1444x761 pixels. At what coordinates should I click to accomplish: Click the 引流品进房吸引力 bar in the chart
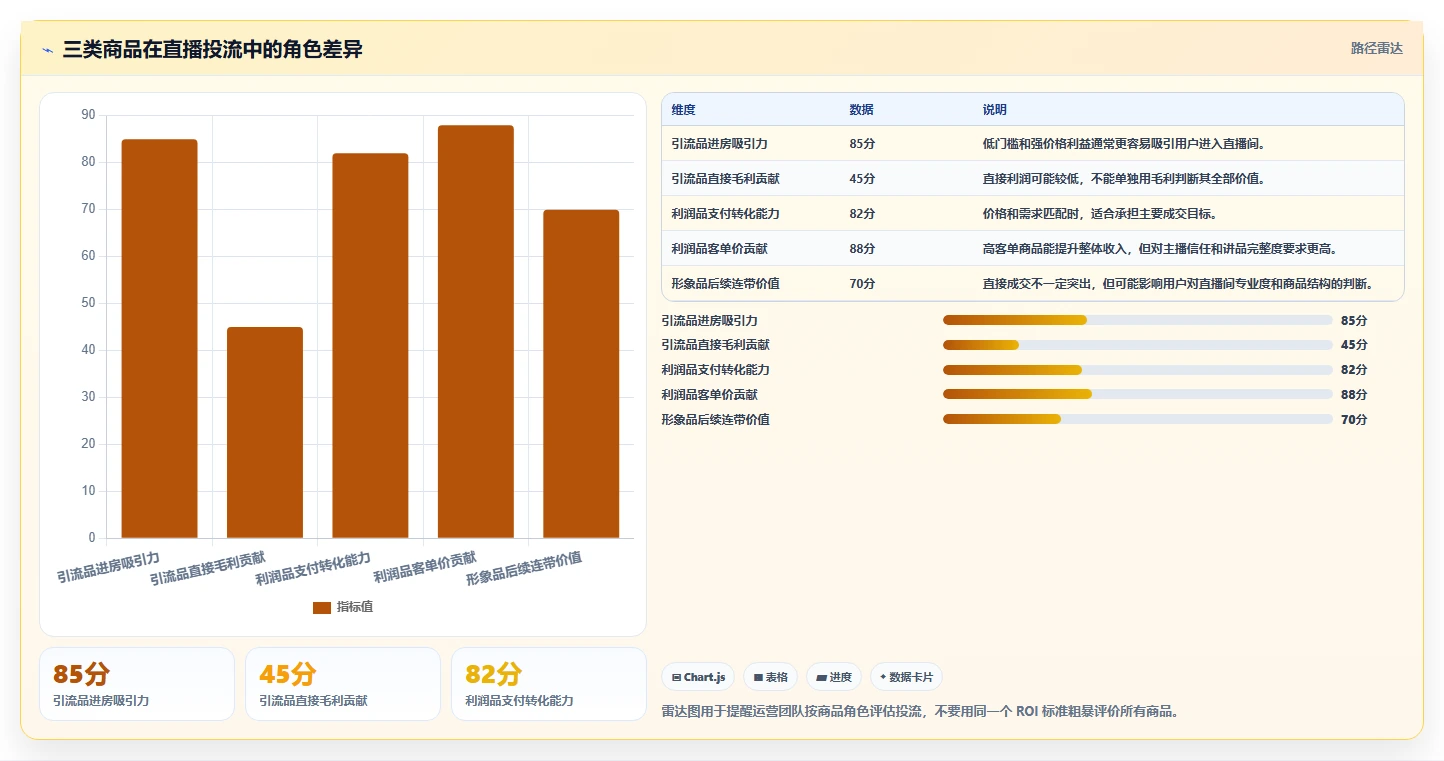pyautogui.click(x=160, y=339)
